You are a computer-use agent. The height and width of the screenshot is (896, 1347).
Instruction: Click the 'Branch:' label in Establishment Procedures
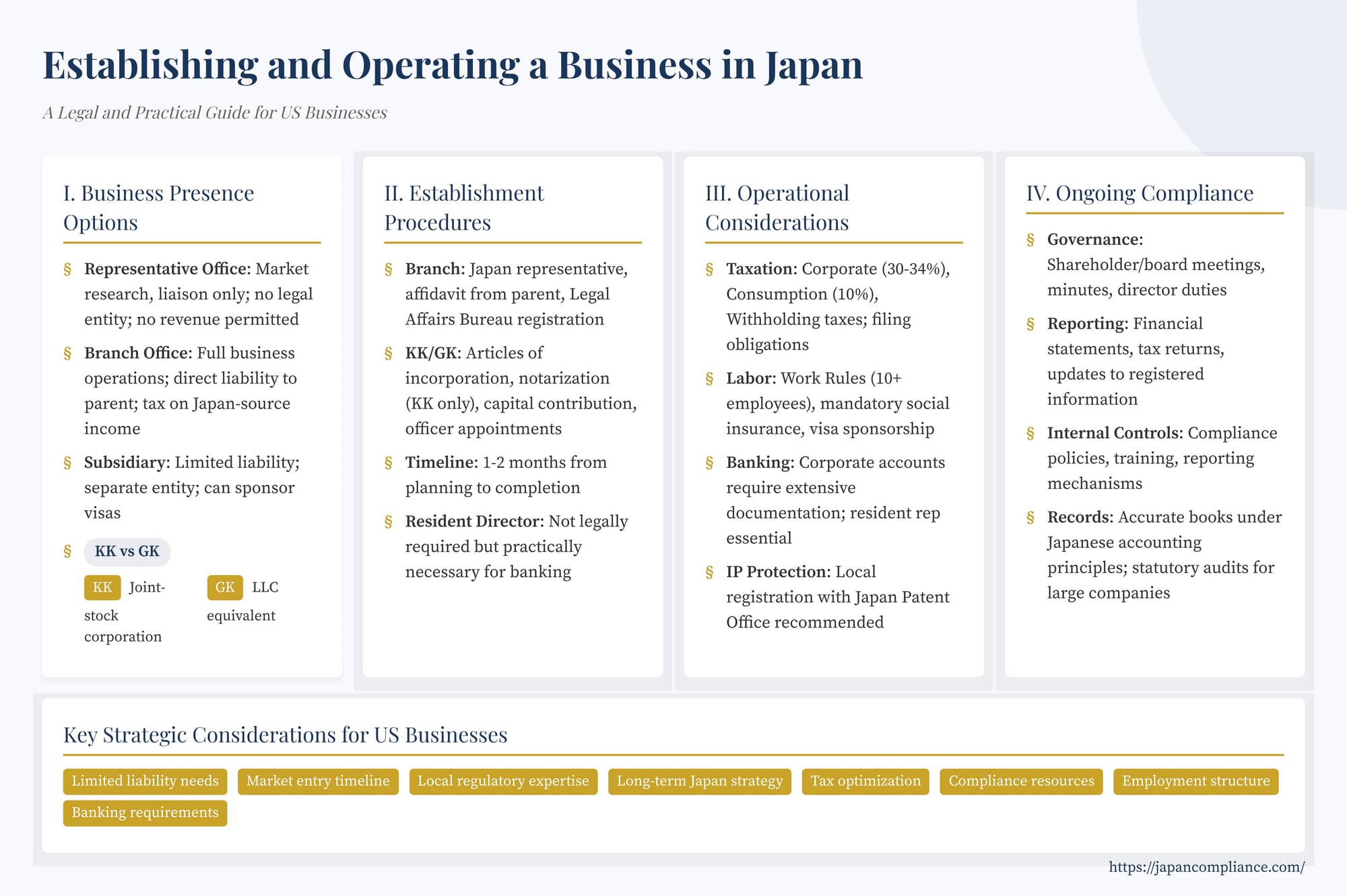(435, 269)
